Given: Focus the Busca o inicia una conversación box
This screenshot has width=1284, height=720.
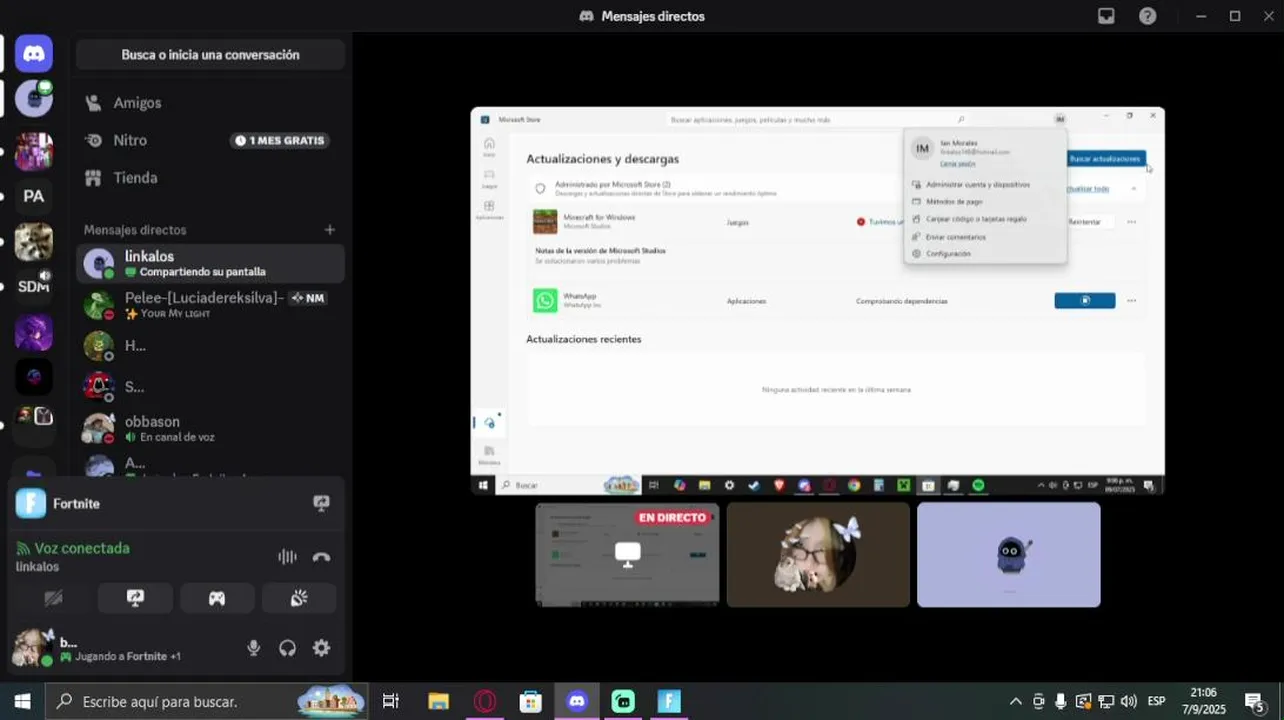Looking at the screenshot, I should [x=210, y=55].
